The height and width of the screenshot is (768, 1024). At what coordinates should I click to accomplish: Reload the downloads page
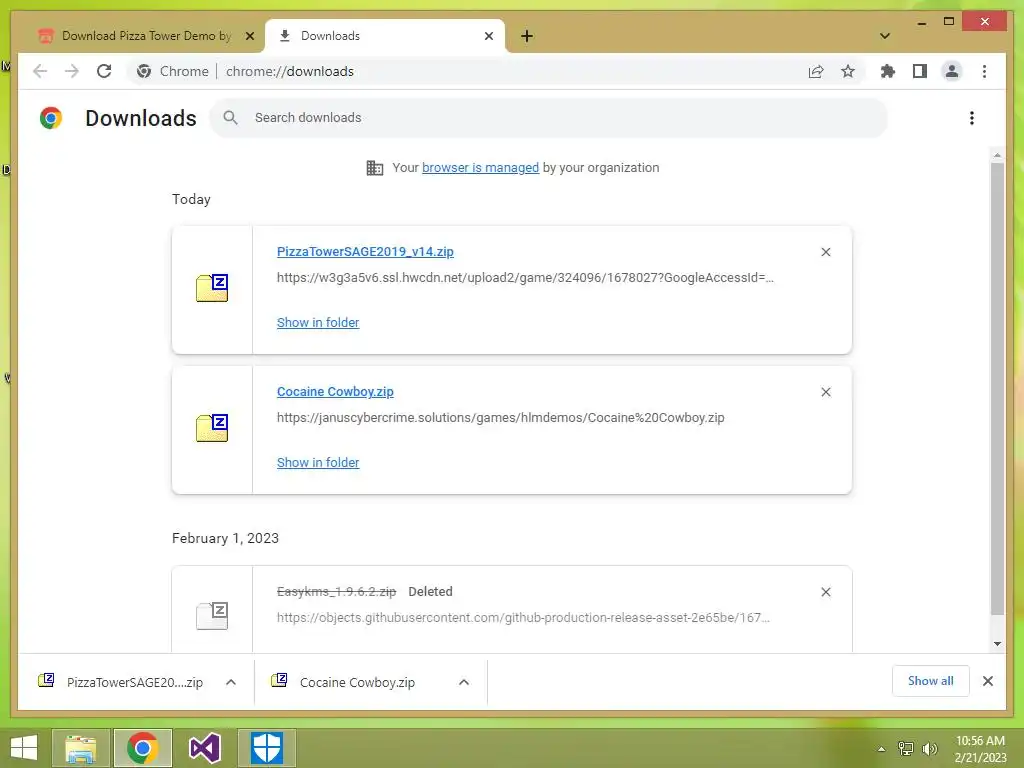pyautogui.click(x=104, y=71)
